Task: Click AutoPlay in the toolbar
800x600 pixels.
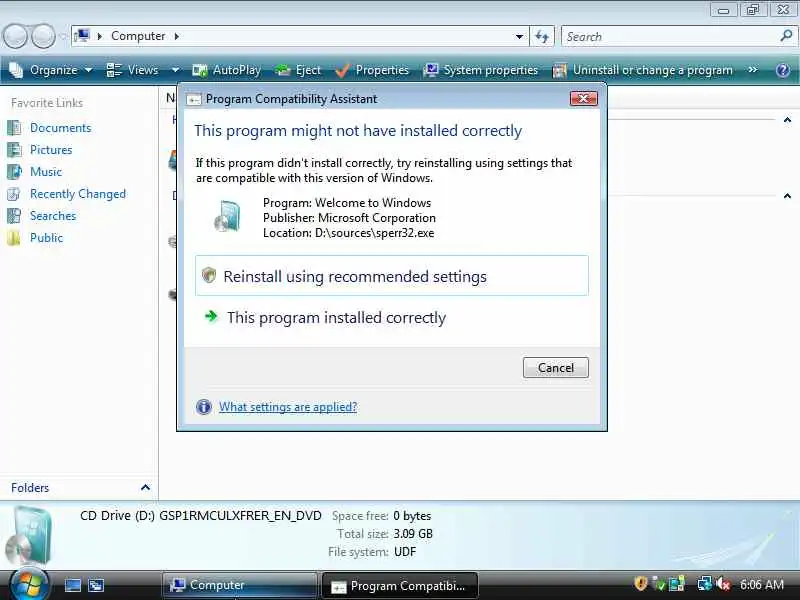Action: [227, 70]
